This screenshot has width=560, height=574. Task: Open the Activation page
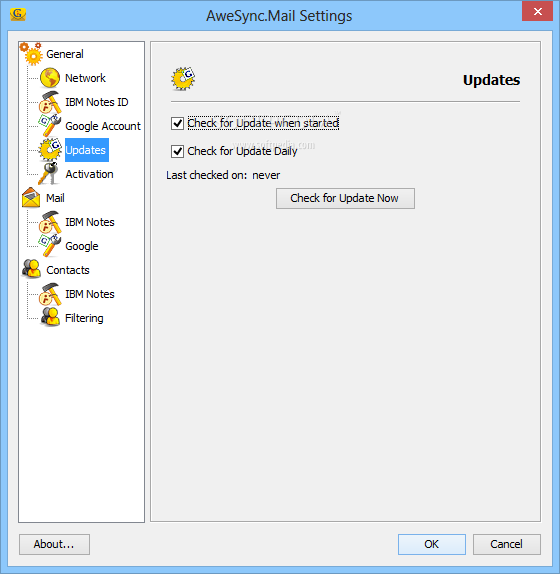[x=89, y=174]
